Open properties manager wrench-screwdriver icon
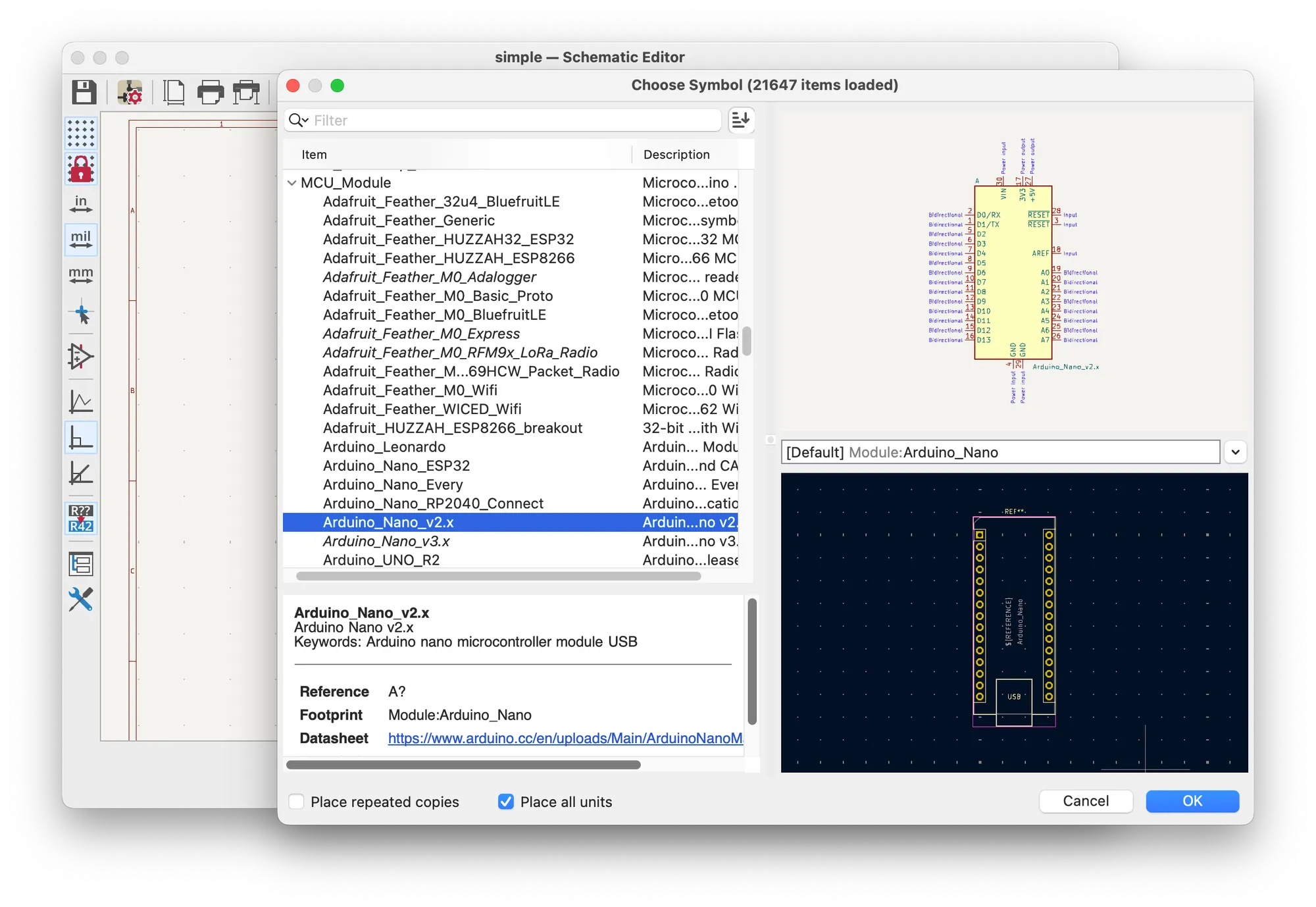The width and height of the screenshot is (1316, 907). [x=81, y=599]
